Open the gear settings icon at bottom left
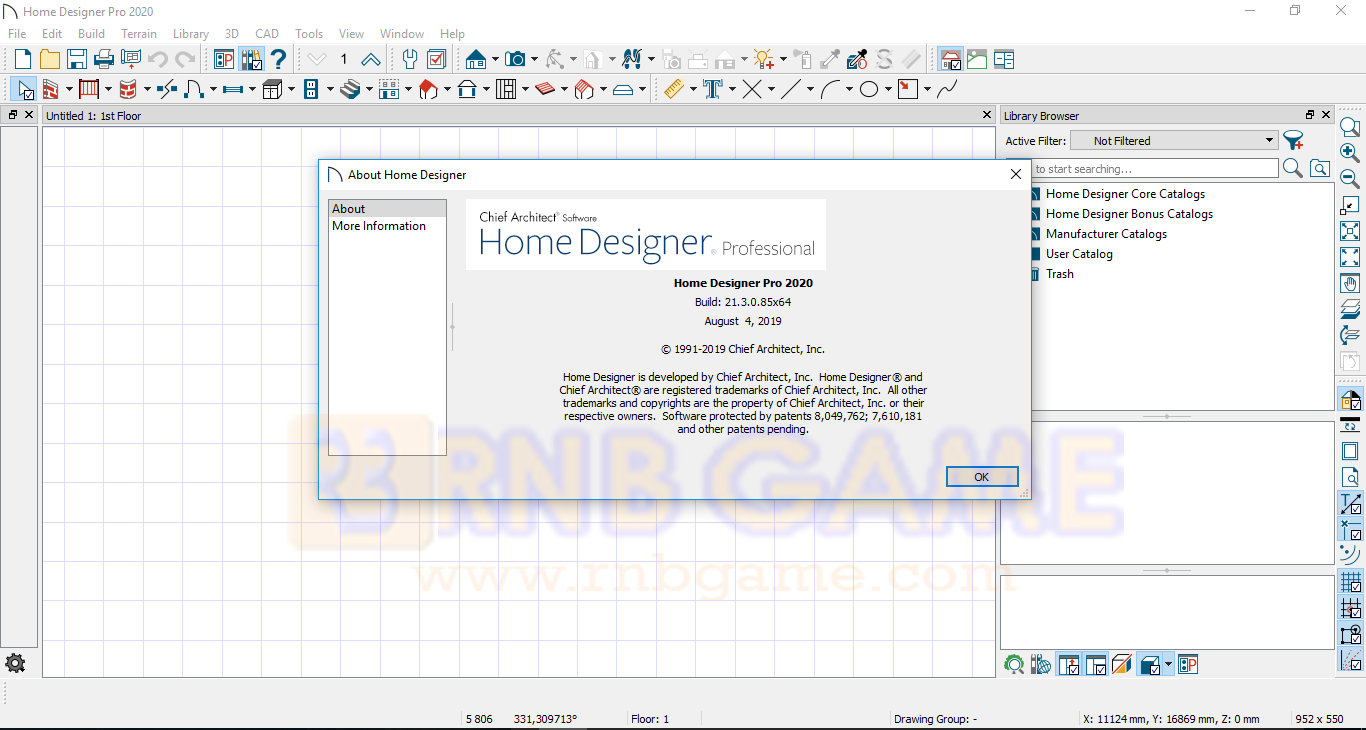Viewport: 1366px width, 730px height. click(x=15, y=663)
